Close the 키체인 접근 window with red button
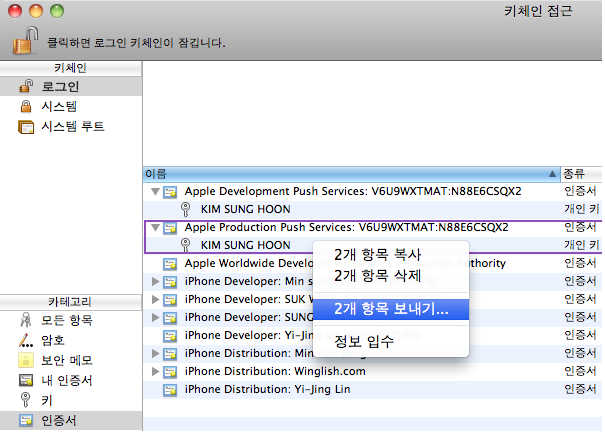Screen dimensions: 605x432 click(15, 11)
